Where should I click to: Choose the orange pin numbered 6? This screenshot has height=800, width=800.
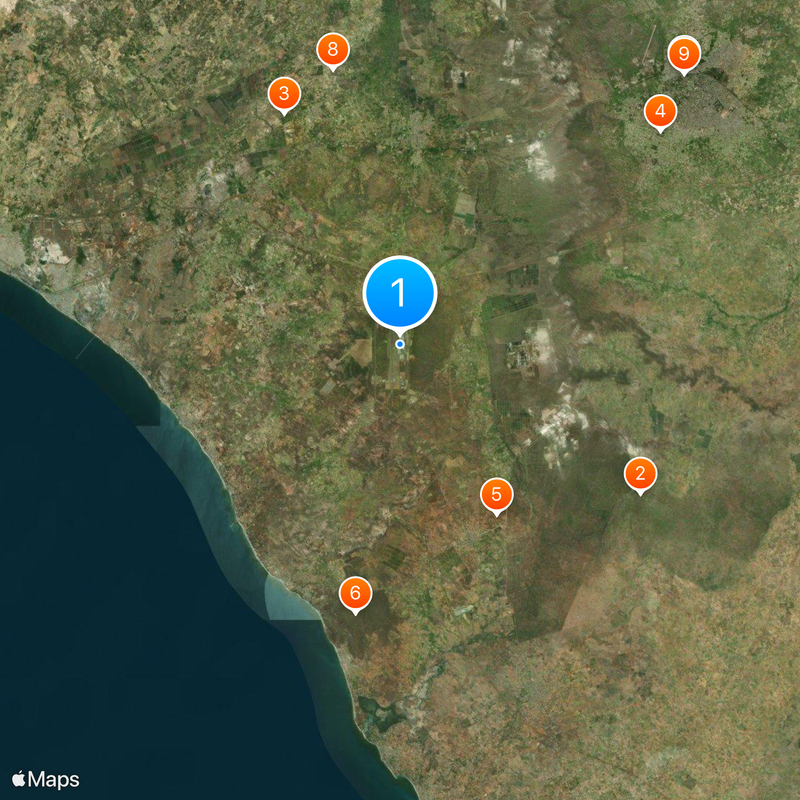356,593
